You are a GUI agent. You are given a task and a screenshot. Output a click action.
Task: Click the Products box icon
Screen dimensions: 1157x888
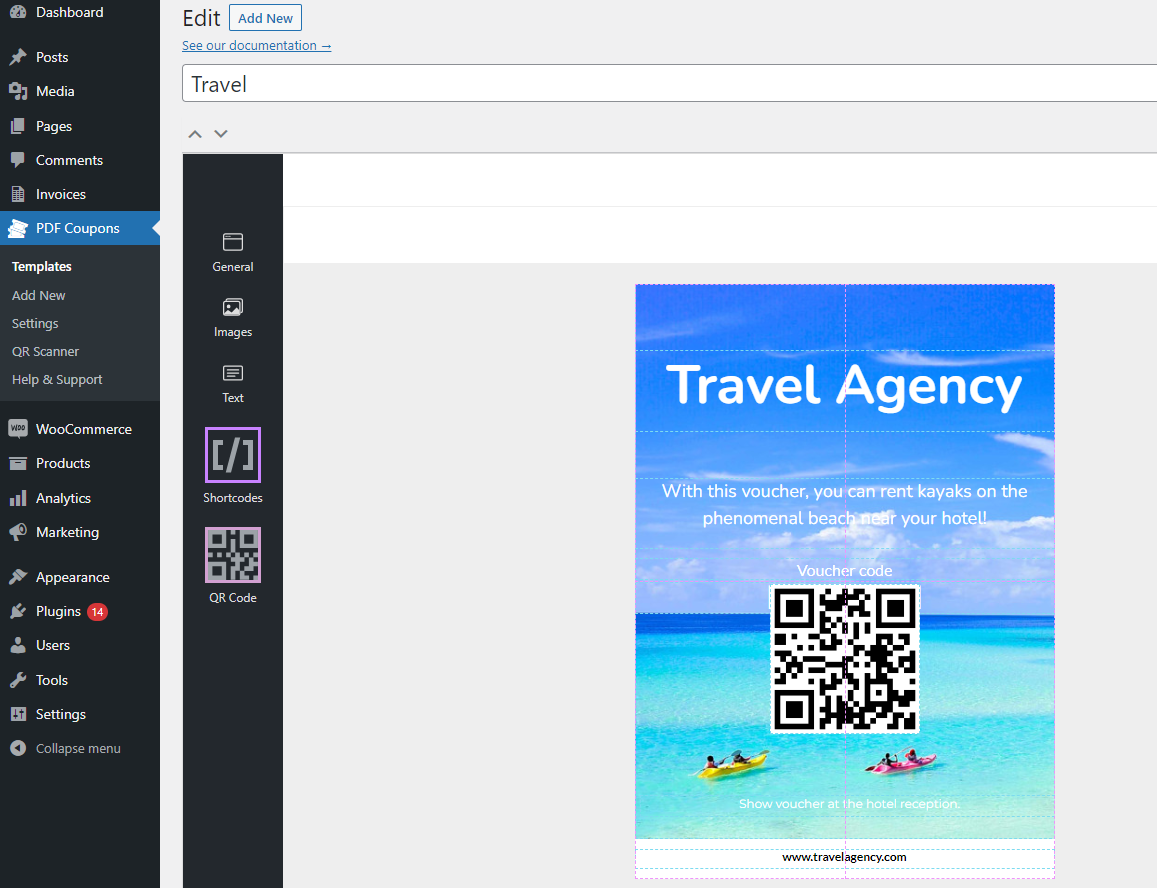pos(18,463)
